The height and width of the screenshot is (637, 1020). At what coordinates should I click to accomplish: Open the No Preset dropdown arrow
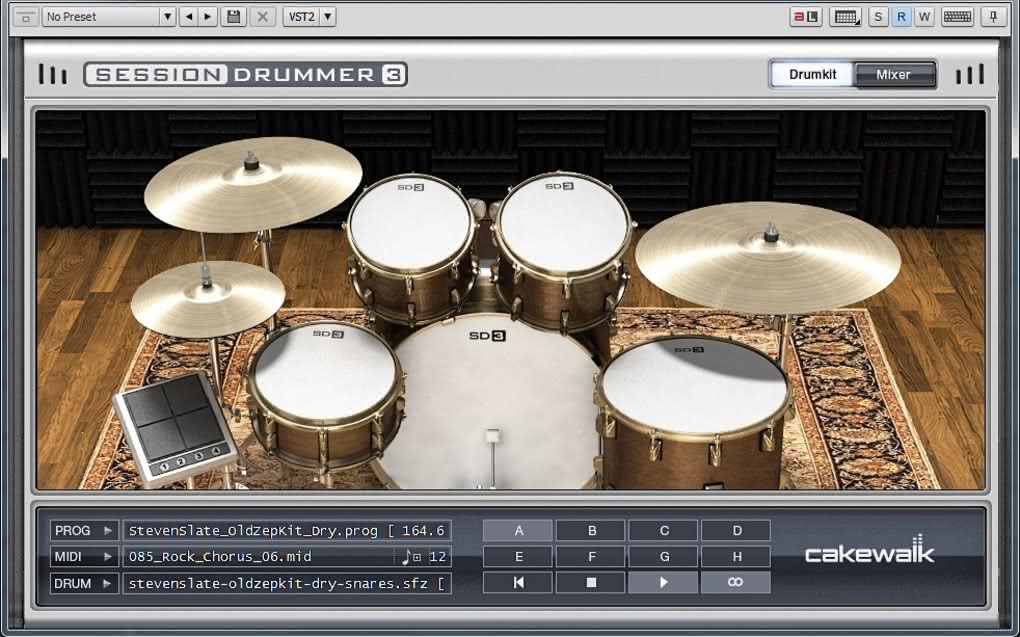168,17
